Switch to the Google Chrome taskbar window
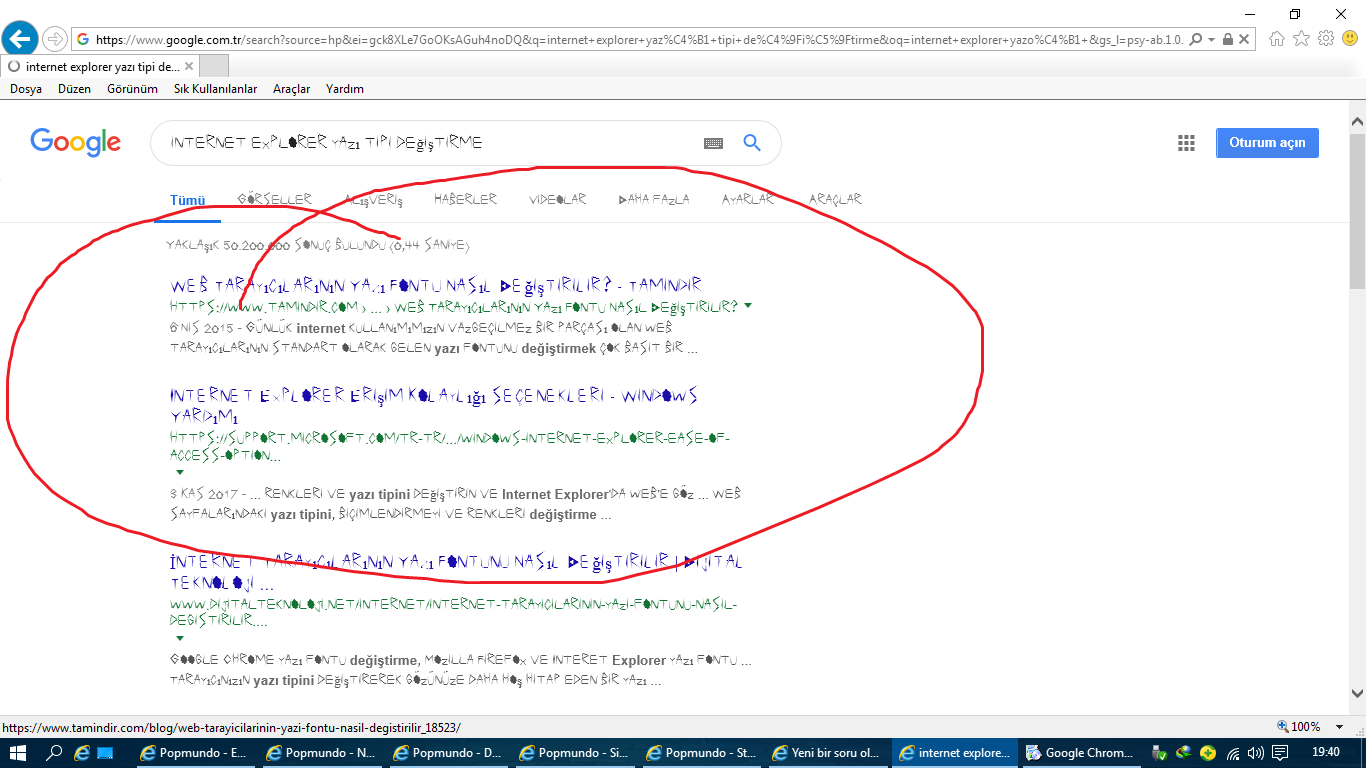Image resolution: width=1366 pixels, height=768 pixels. click(1079, 753)
